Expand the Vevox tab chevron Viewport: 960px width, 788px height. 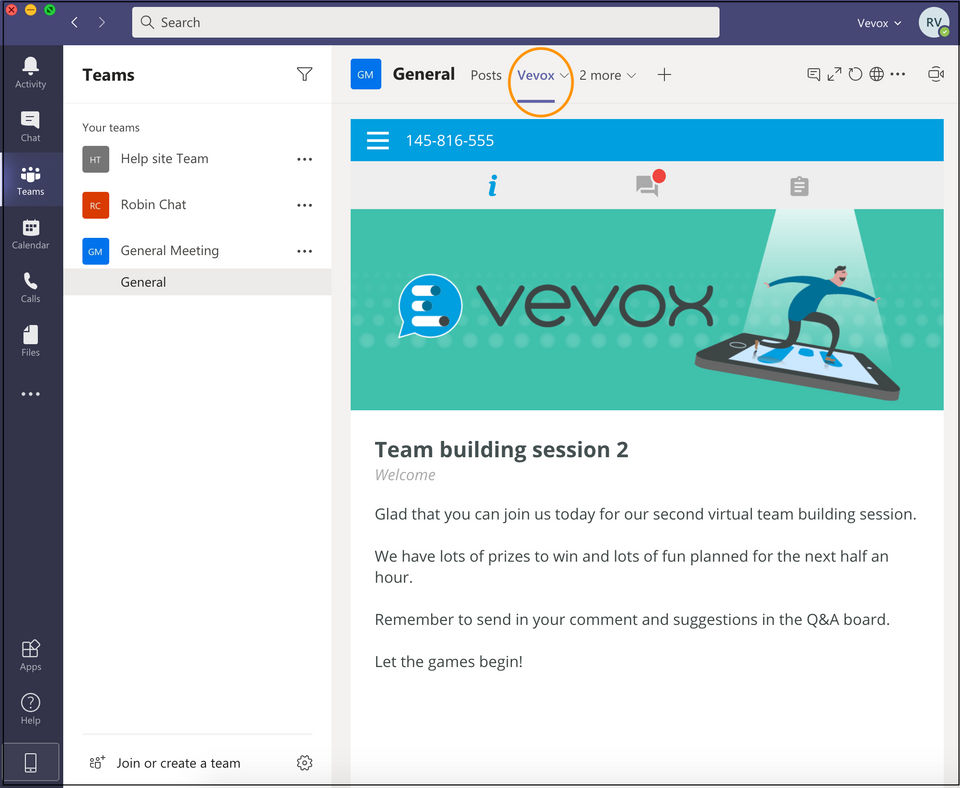coord(564,75)
